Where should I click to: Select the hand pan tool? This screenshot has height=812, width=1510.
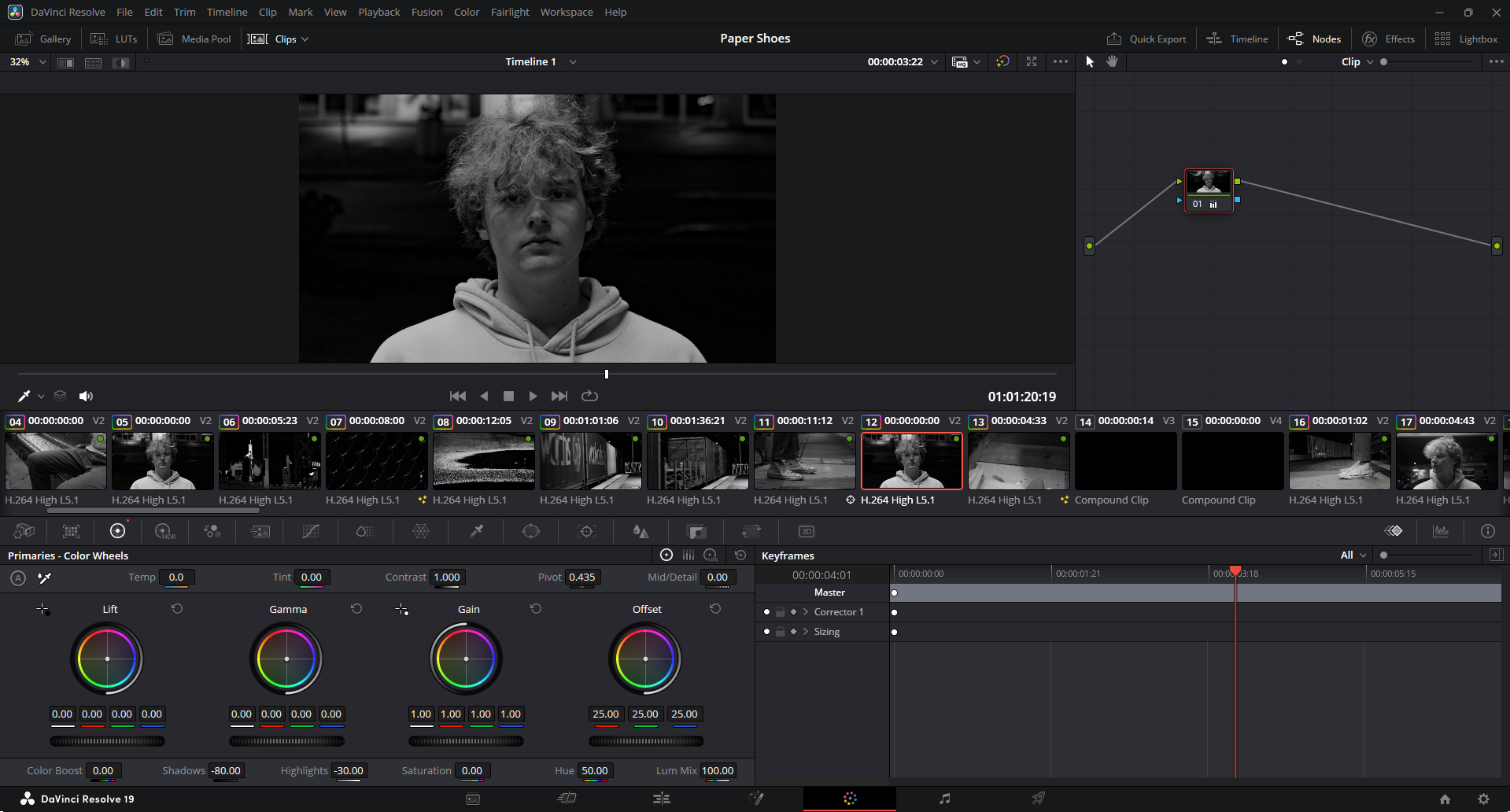[x=1112, y=61]
